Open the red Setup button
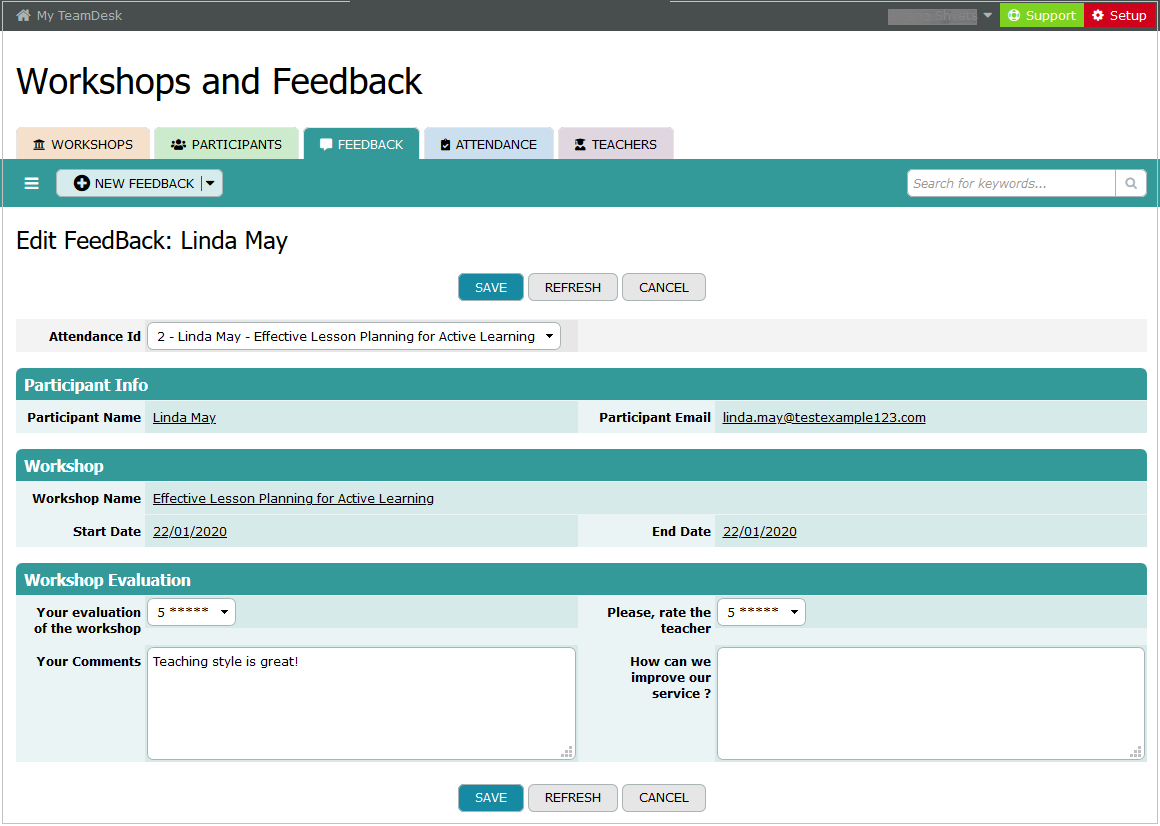The image size is (1160, 826). coord(1119,16)
